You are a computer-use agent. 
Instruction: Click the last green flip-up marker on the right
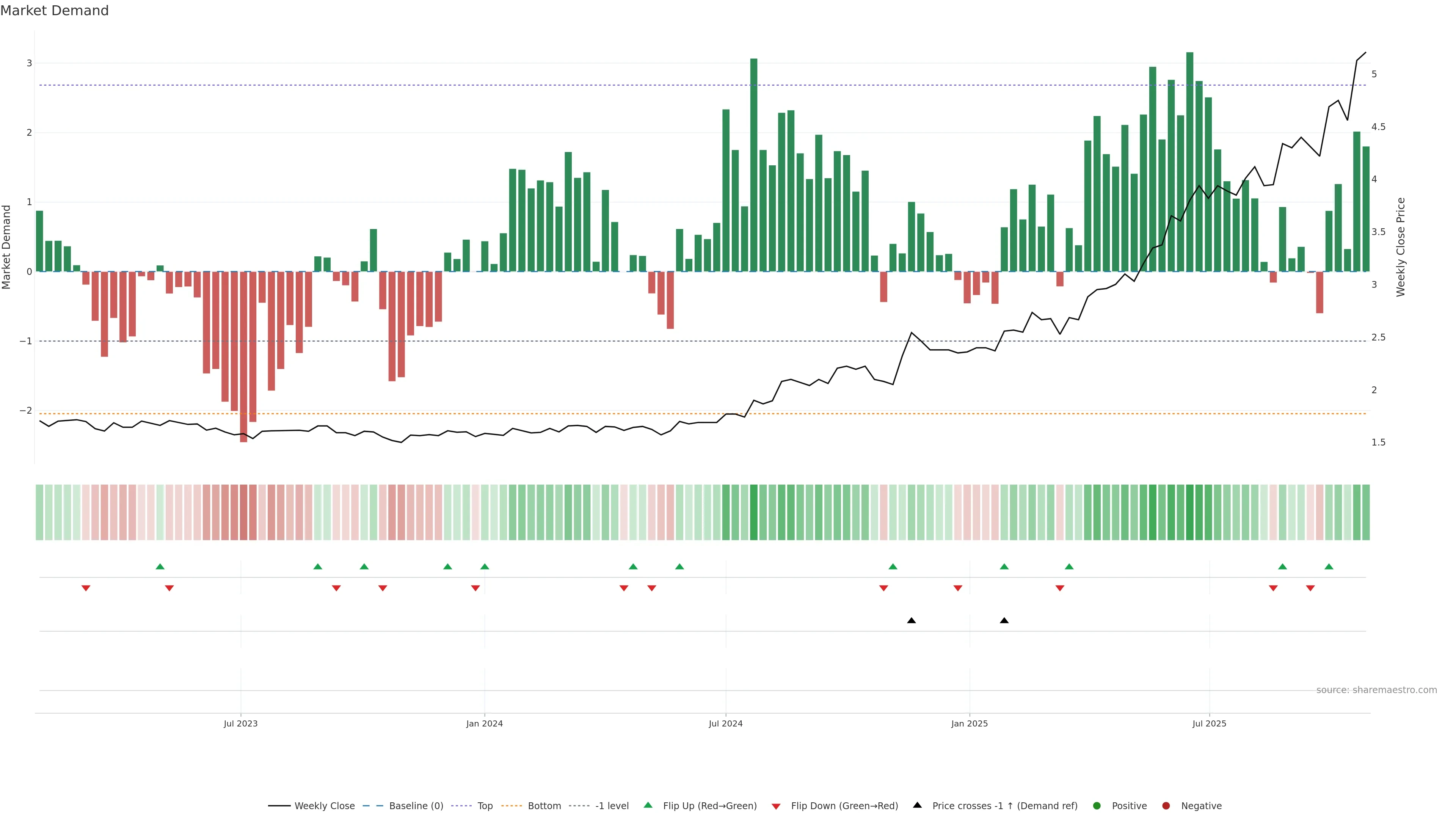coord(1329,566)
